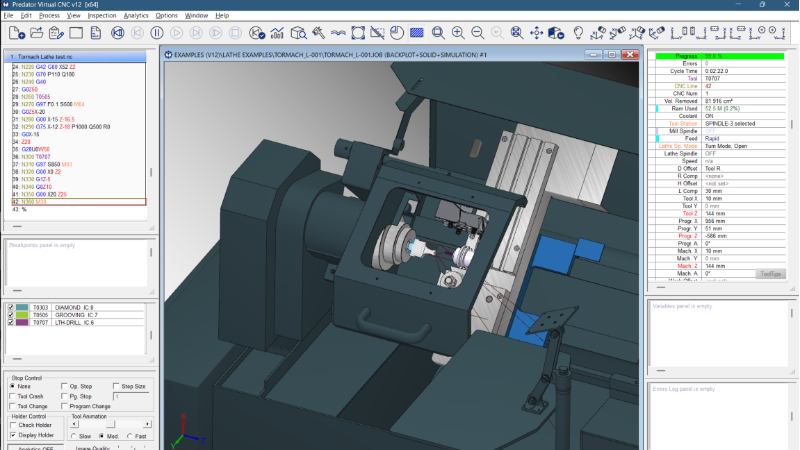The image size is (800, 450).
Task: Minimize the simulation child window
Action: pos(593,54)
